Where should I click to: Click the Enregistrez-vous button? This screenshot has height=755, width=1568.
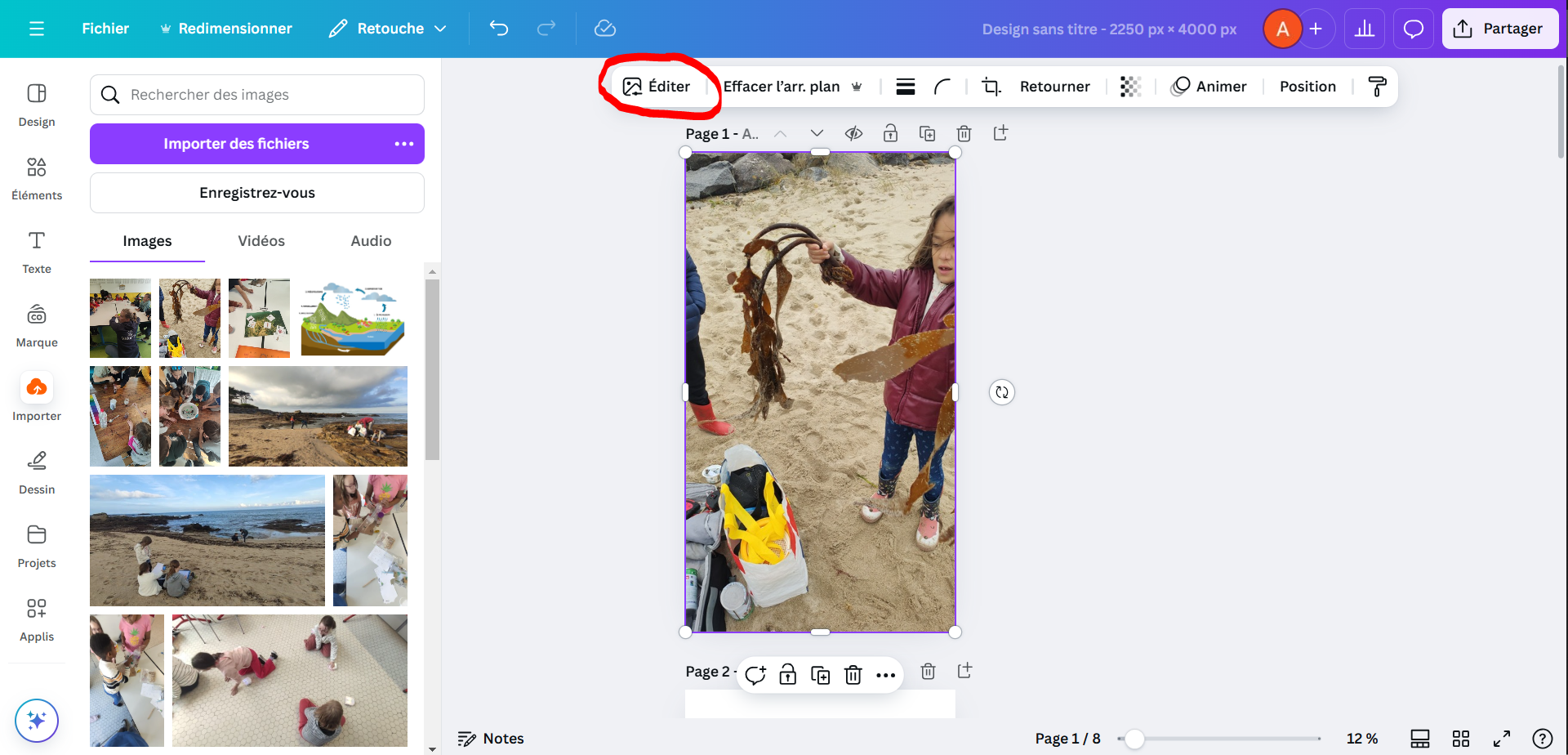coord(257,193)
